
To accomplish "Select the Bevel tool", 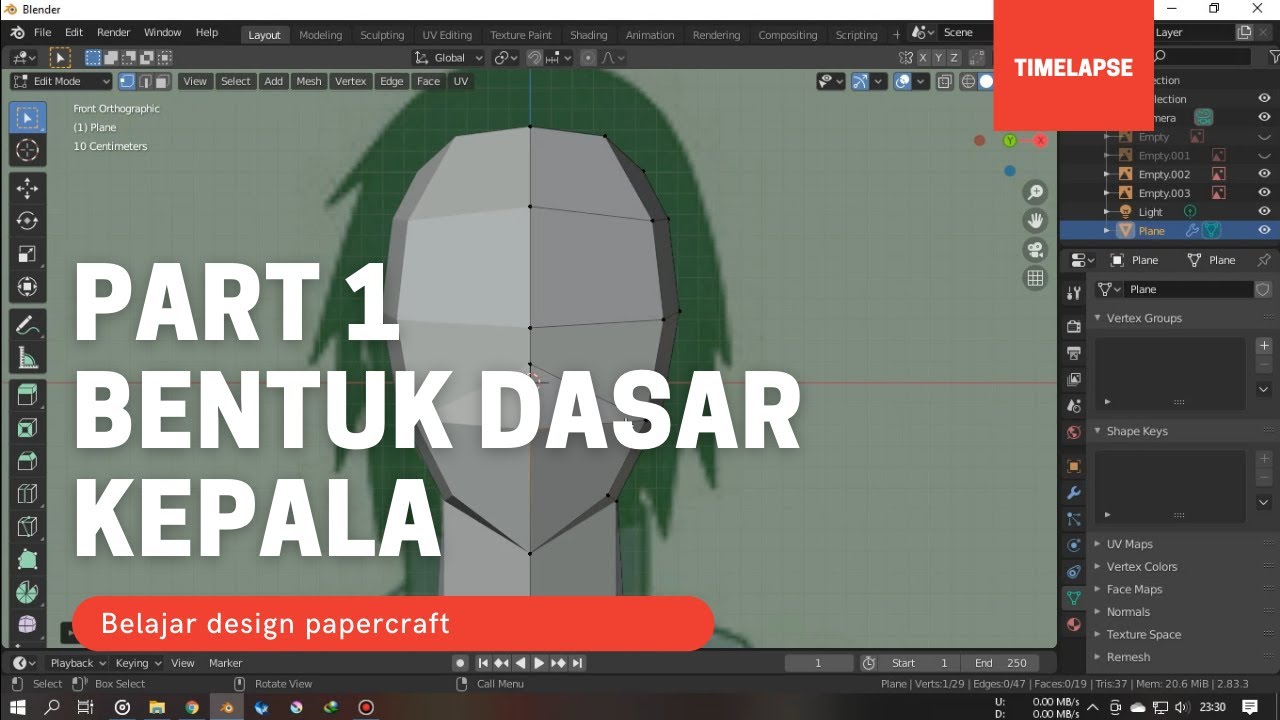I will click(27, 461).
